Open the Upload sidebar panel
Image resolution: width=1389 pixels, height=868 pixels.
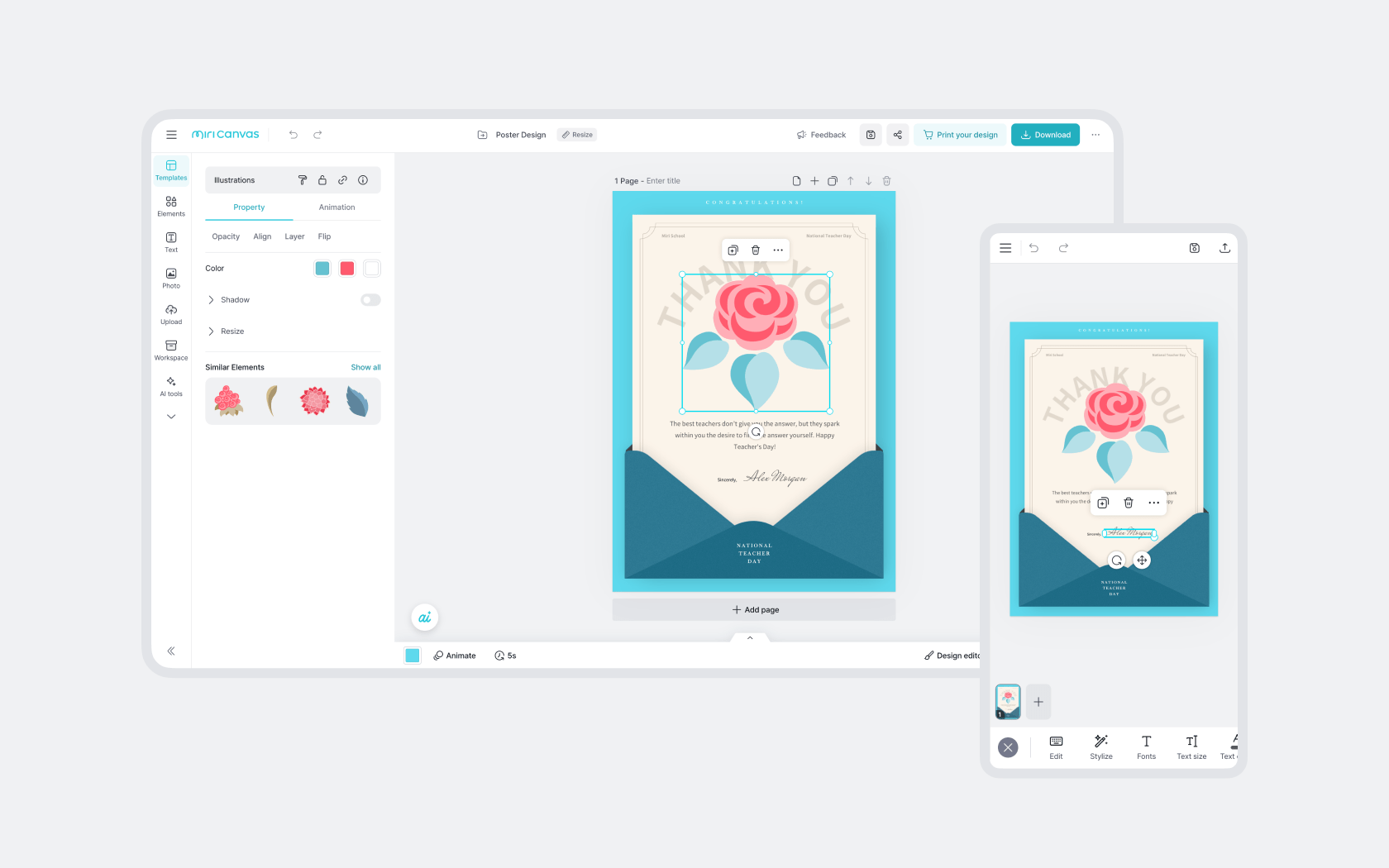click(x=171, y=314)
